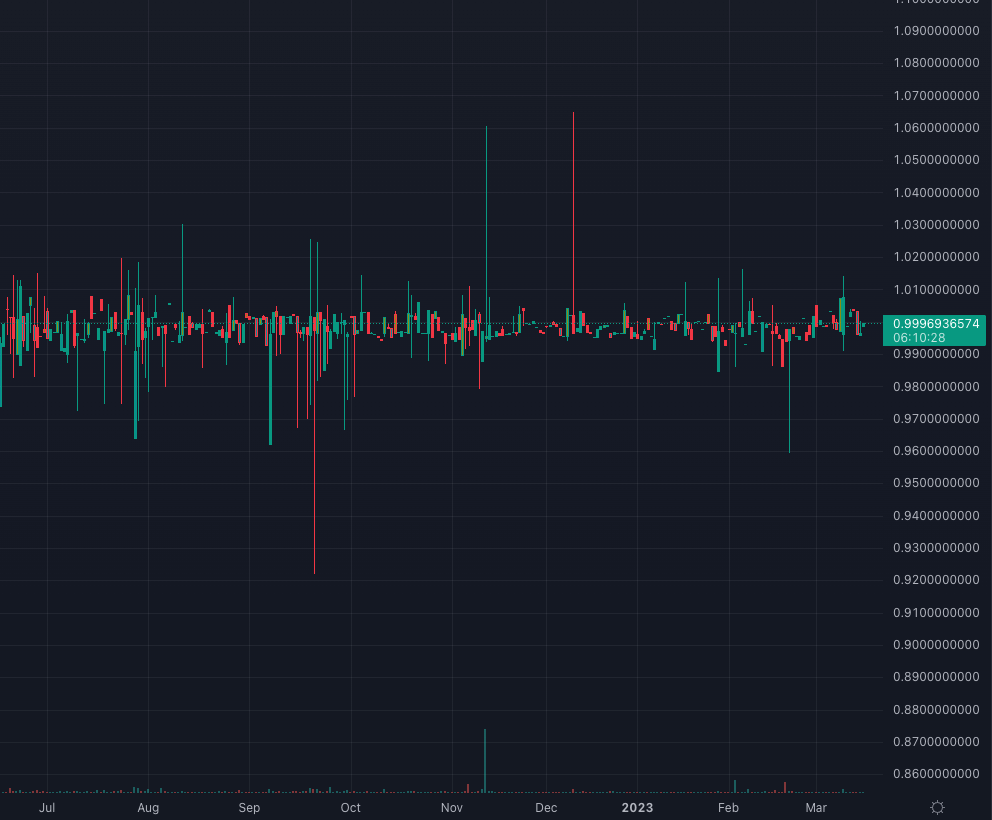This screenshot has width=992, height=820.
Task: Click the 0.8600000000 price scale label
Action: coord(936,774)
